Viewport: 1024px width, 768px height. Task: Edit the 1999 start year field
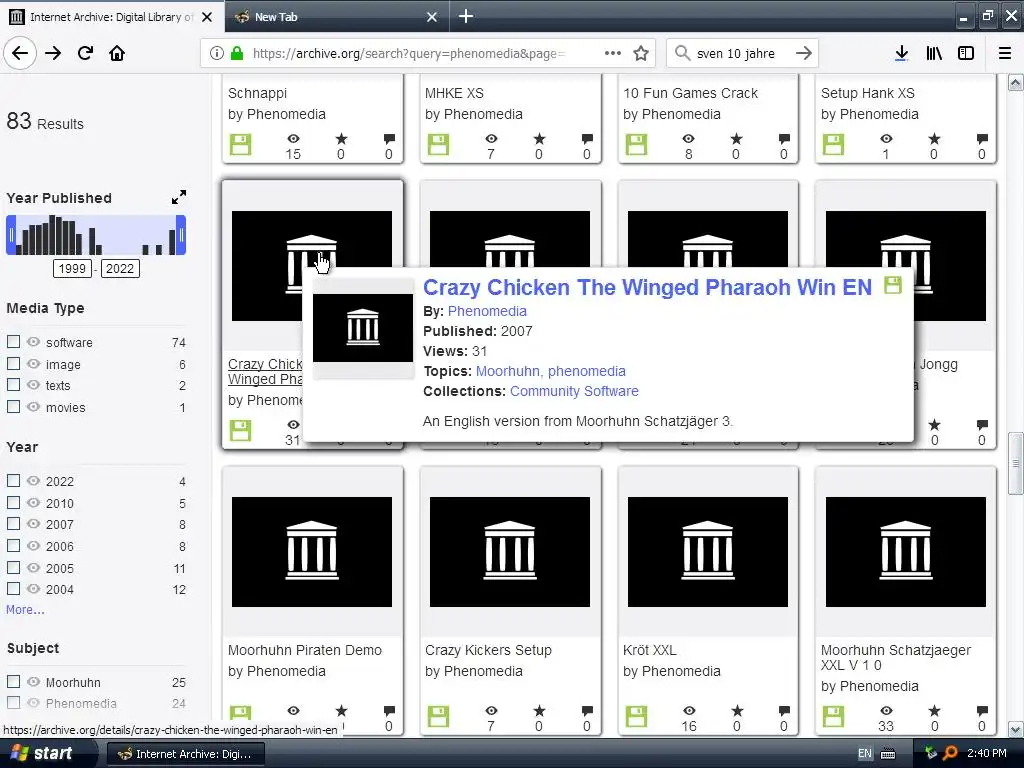(x=72, y=268)
